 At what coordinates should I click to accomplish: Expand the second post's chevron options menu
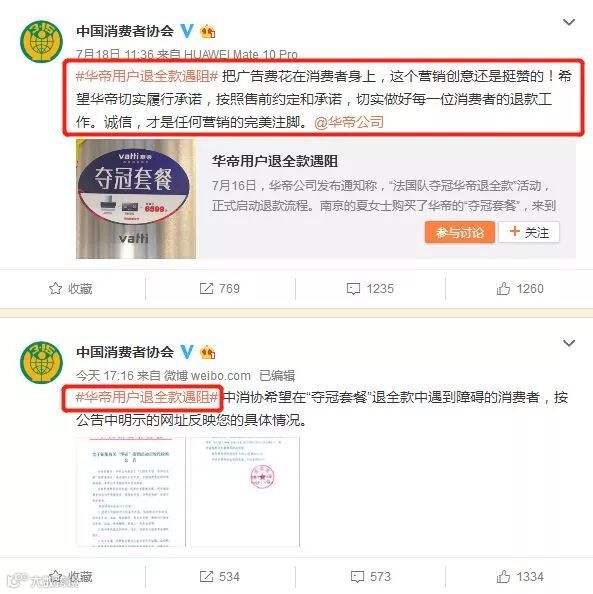(569, 343)
